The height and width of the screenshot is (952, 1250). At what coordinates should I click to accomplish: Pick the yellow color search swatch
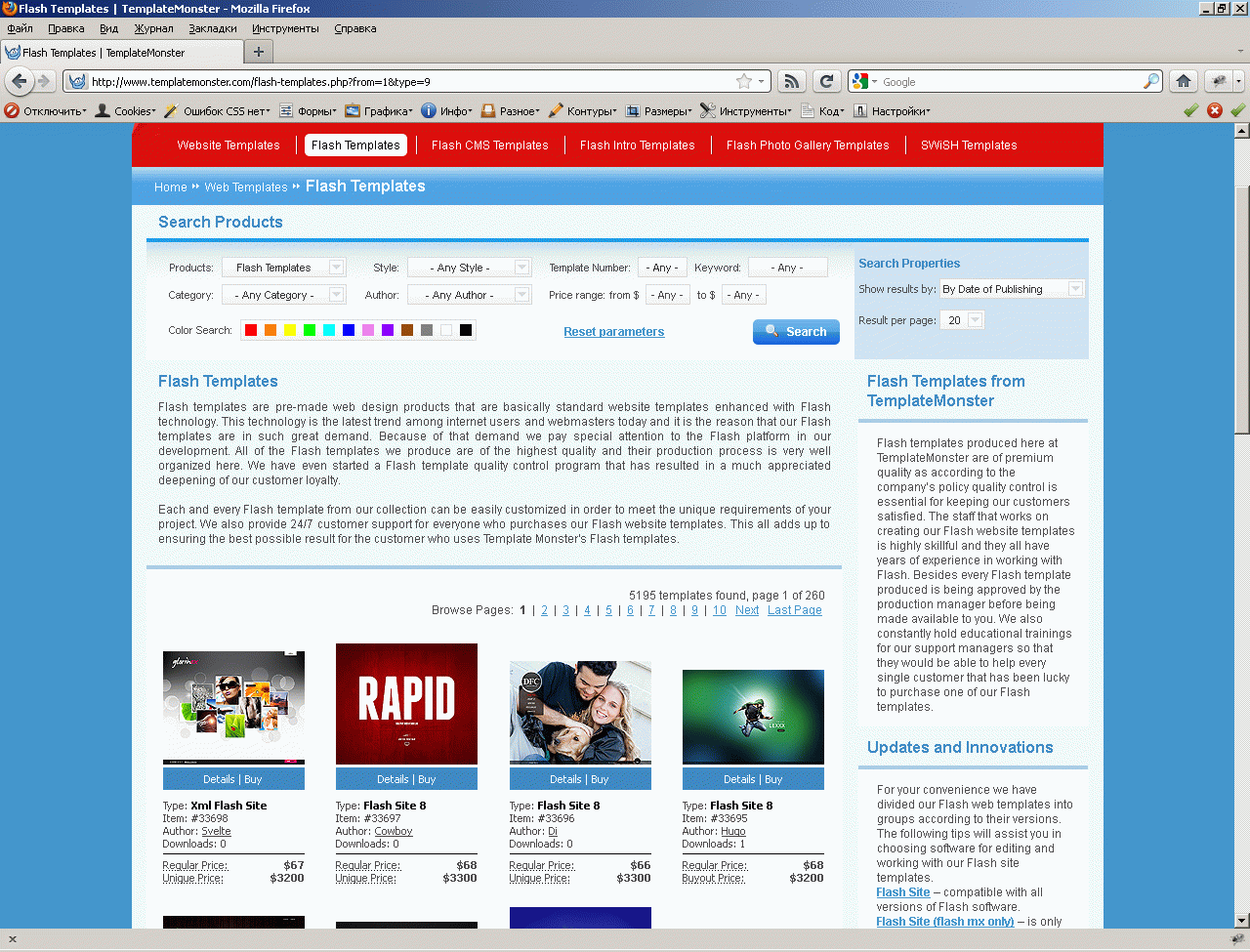click(290, 330)
